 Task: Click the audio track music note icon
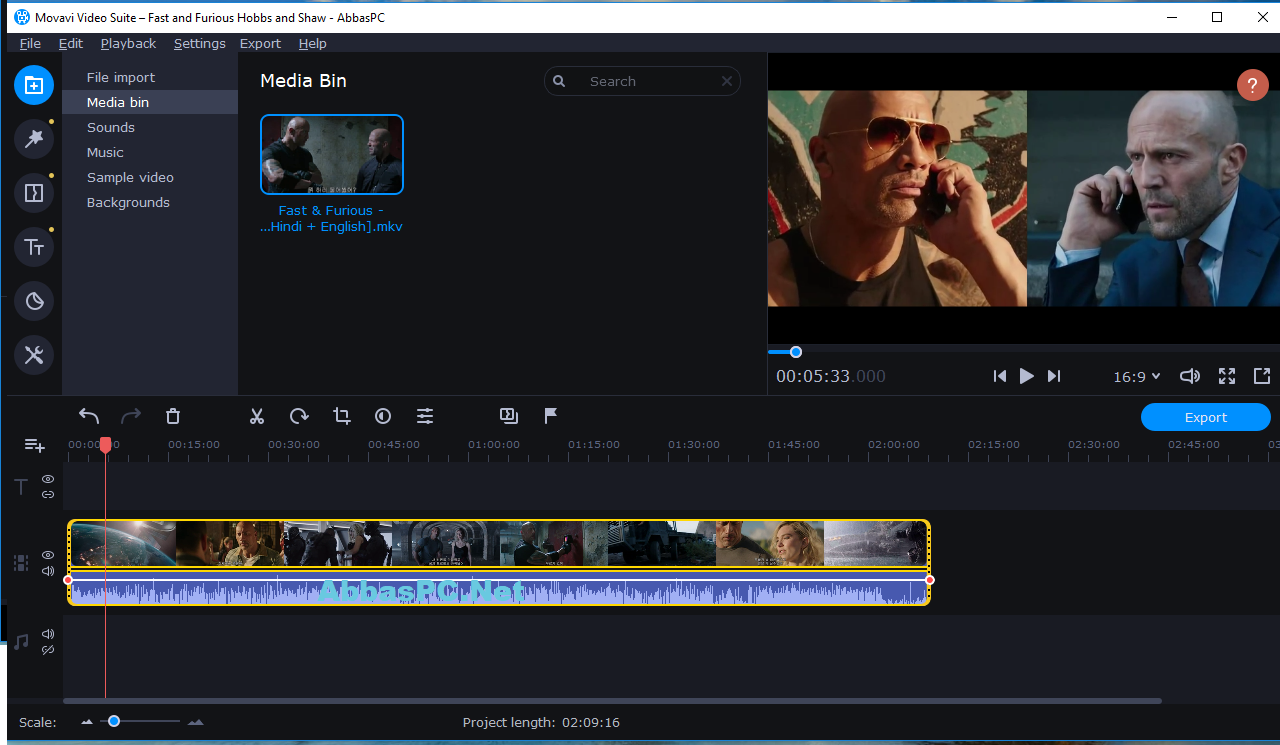click(21, 642)
